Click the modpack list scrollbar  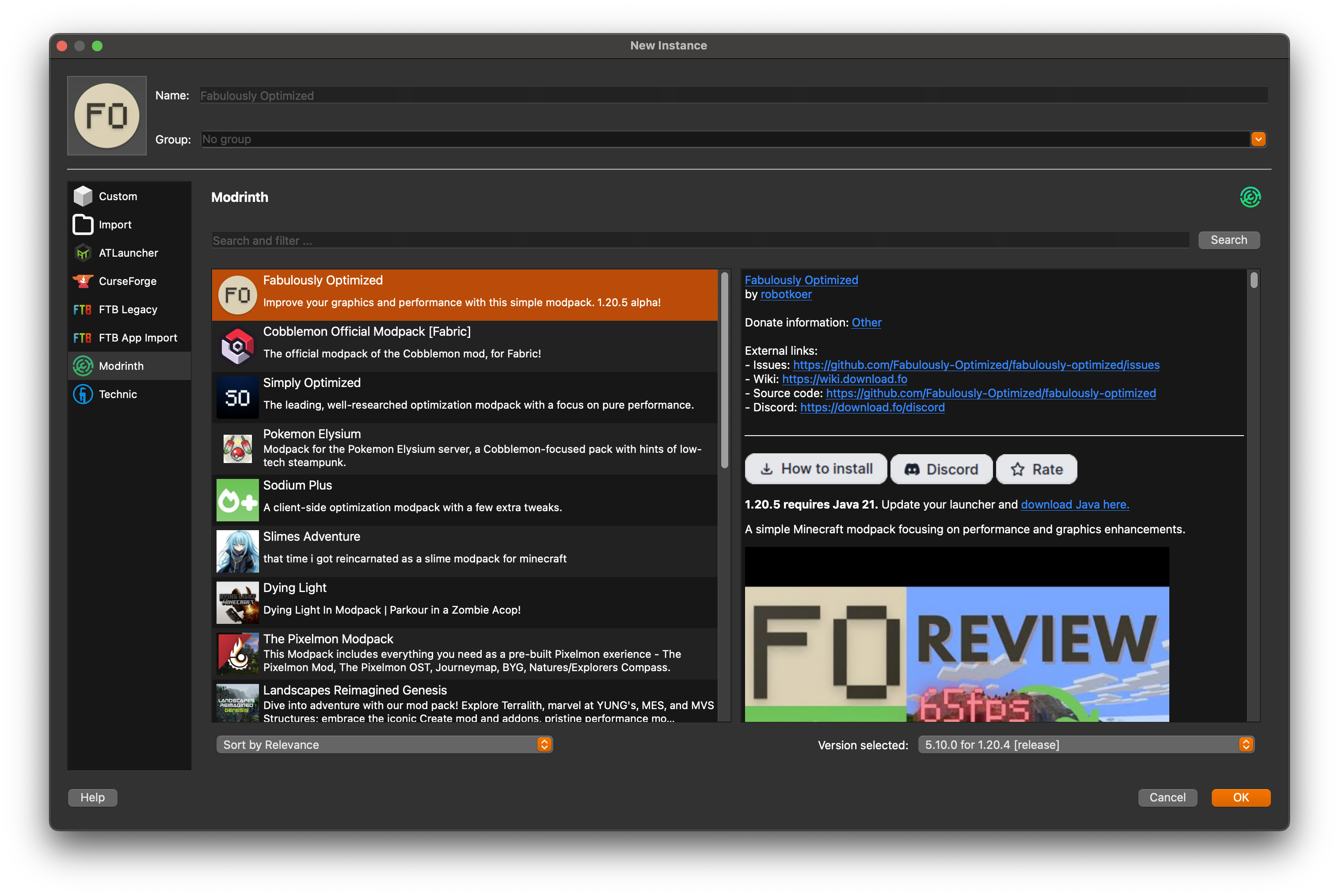tap(724, 370)
